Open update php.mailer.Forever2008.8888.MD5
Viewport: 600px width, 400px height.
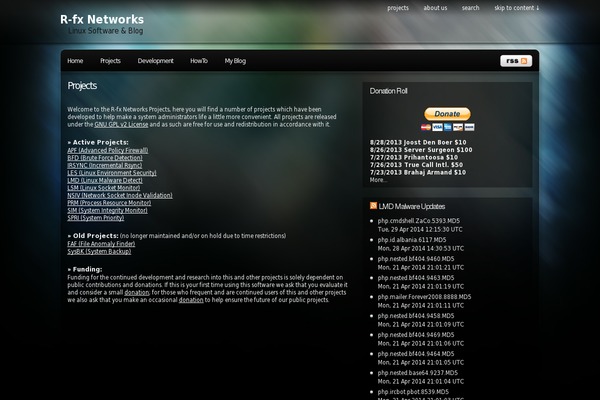click(x=424, y=297)
